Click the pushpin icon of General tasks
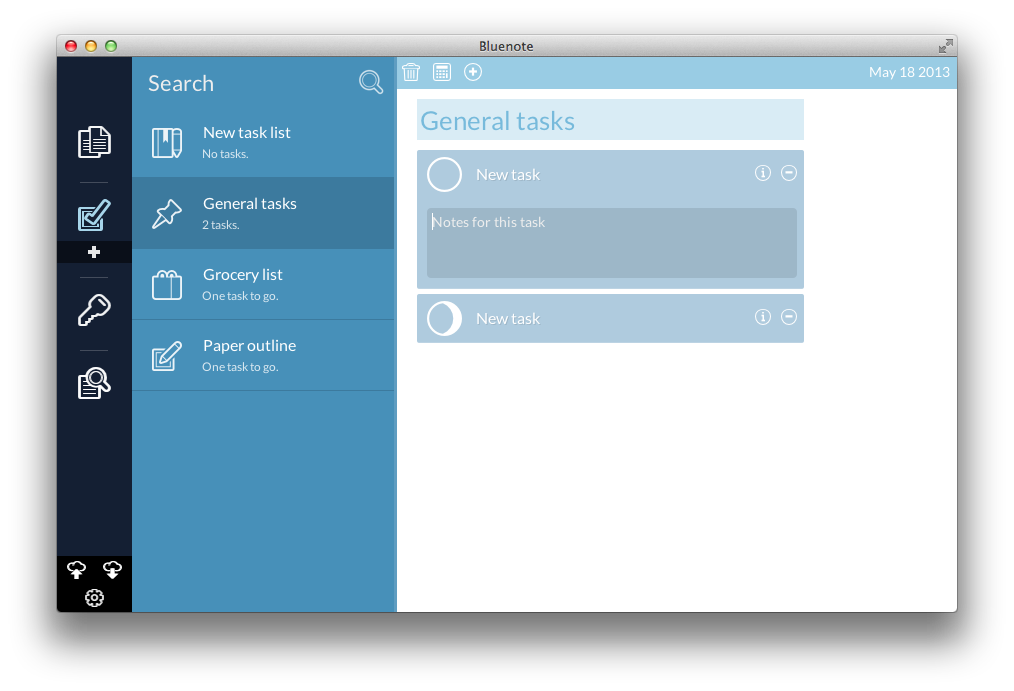The width and height of the screenshot is (1014, 691). (167, 214)
